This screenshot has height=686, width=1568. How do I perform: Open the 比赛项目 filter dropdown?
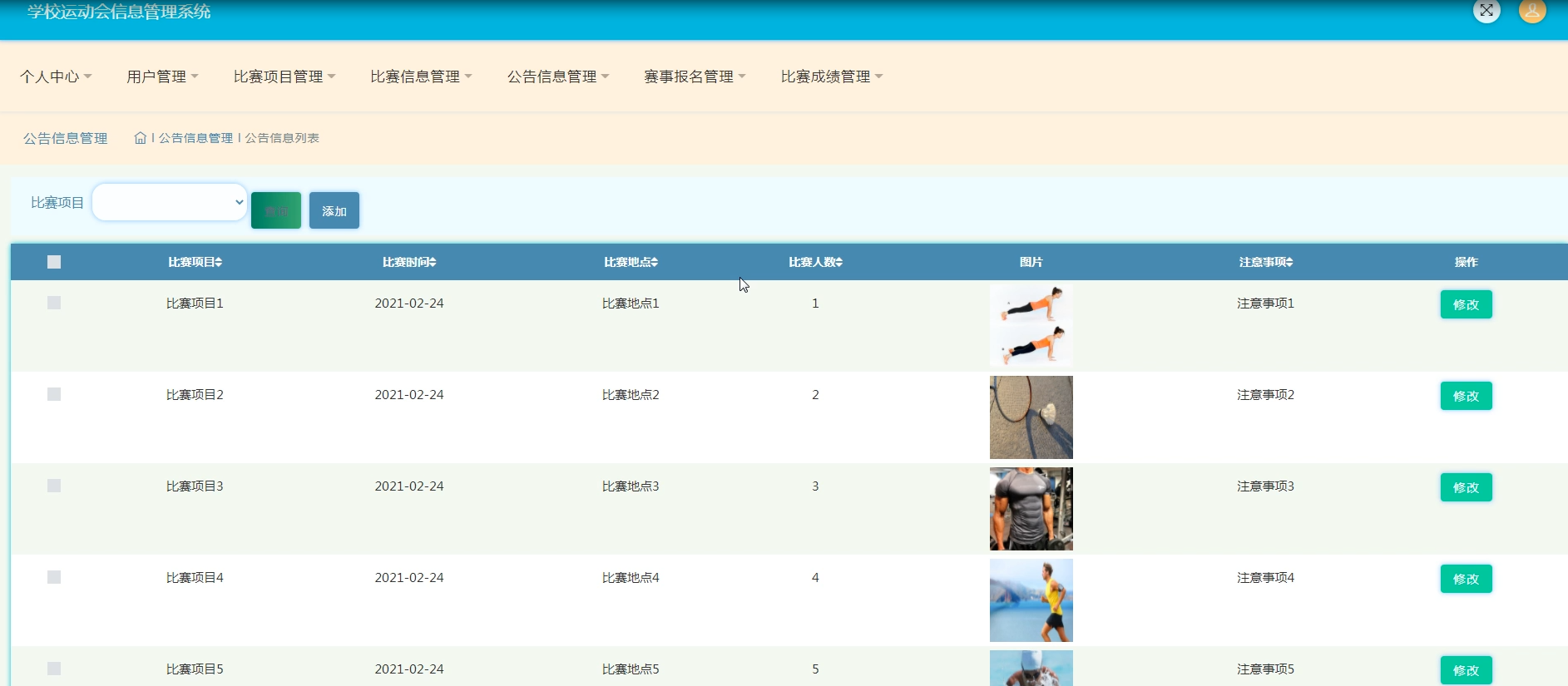(x=170, y=202)
